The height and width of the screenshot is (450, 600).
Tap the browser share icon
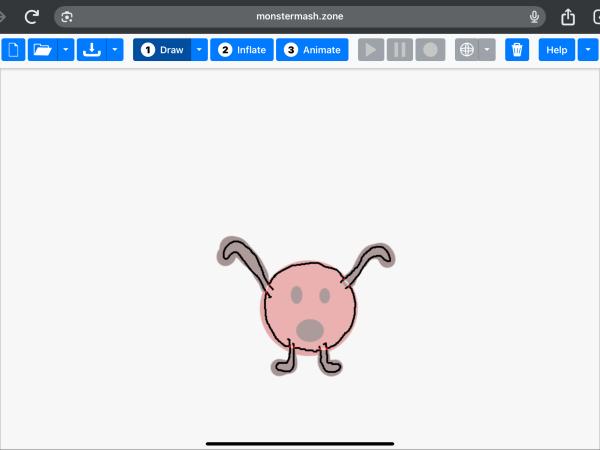pos(568,16)
